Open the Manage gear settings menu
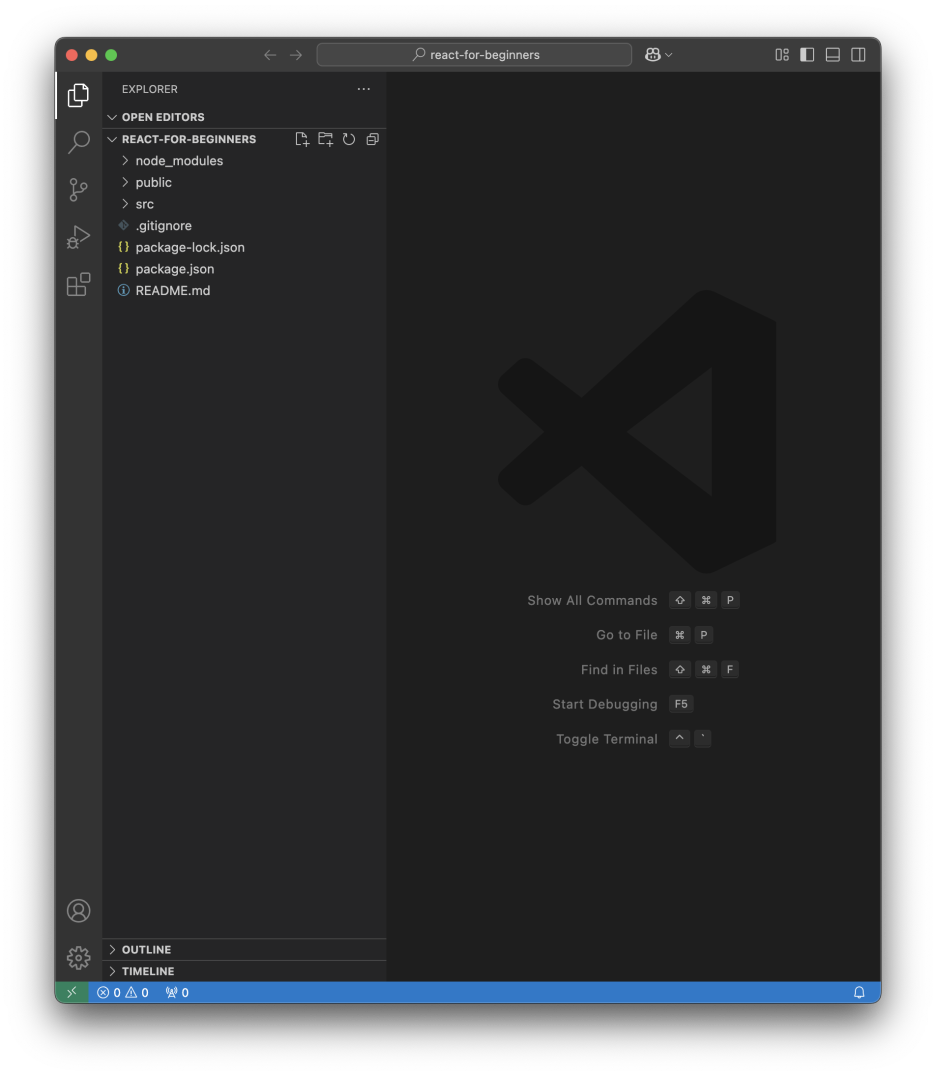Viewport: 936px width, 1076px height. tap(78, 957)
